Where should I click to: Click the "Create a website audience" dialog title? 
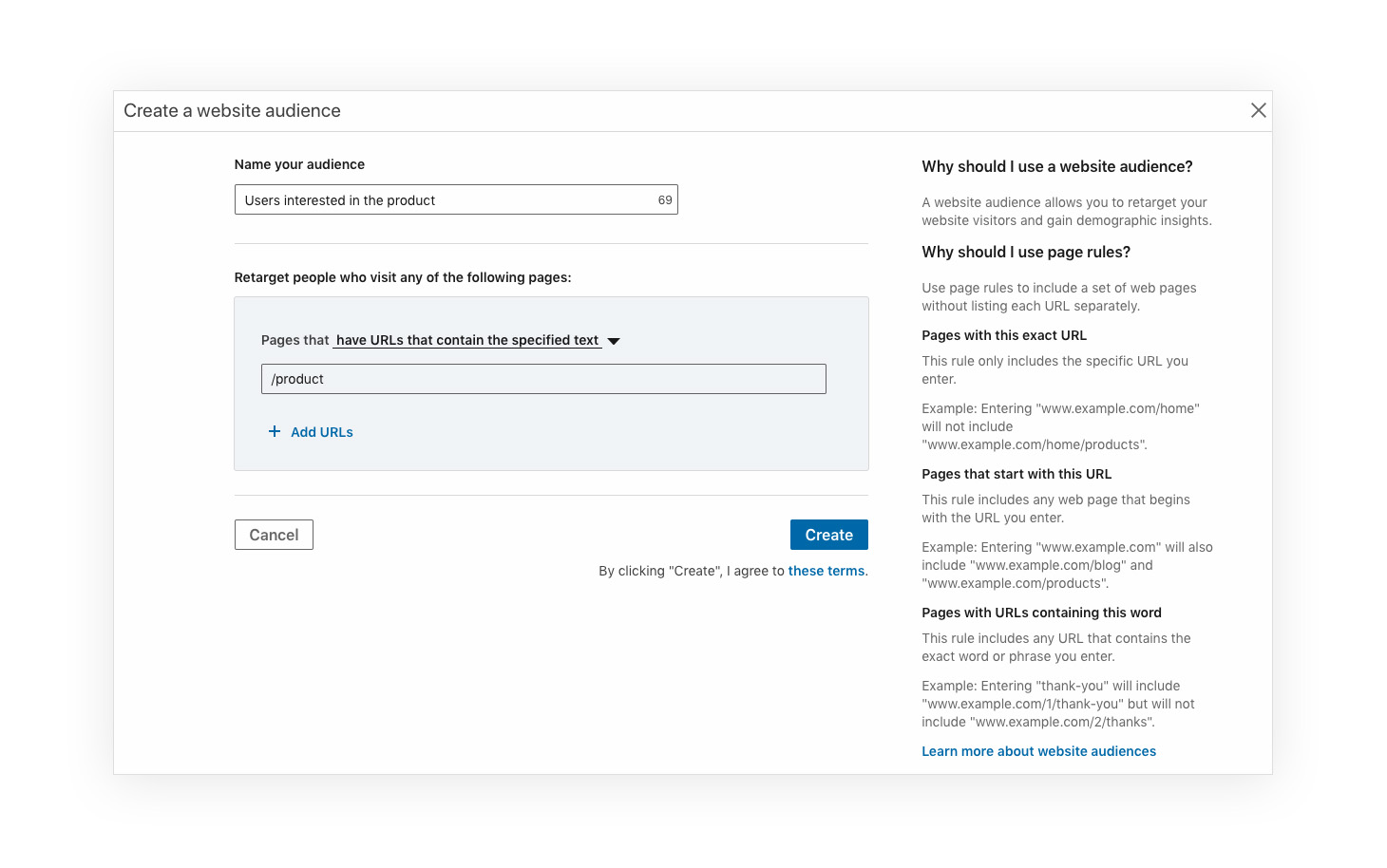[232, 110]
